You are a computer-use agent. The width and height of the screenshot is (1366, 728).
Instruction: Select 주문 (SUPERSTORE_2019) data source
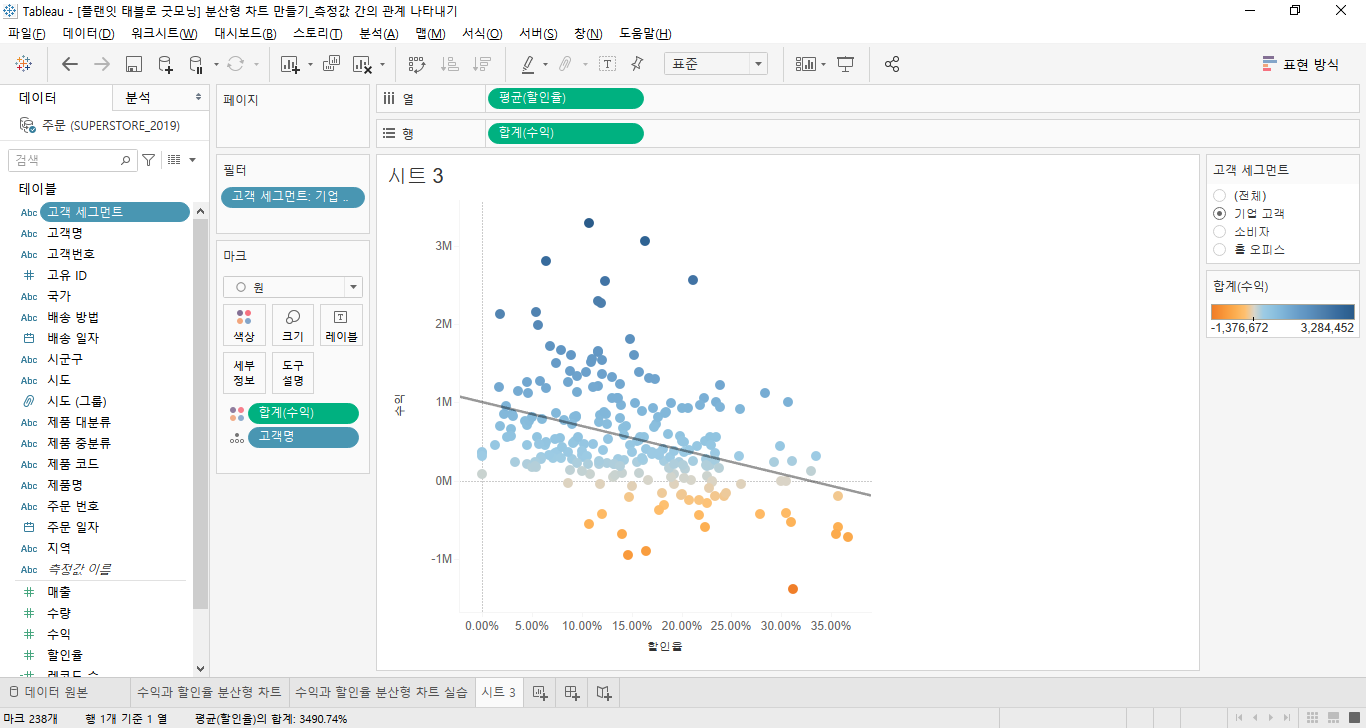coord(110,126)
